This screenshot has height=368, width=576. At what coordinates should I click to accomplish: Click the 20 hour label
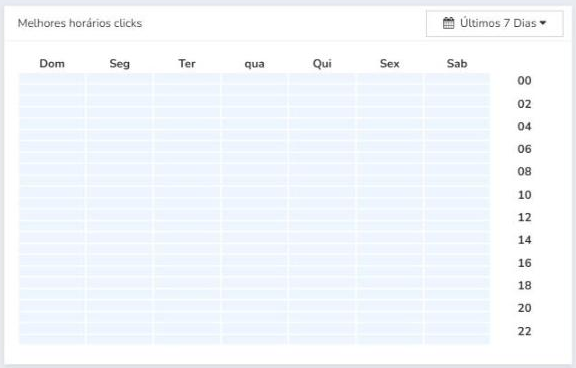(524, 308)
